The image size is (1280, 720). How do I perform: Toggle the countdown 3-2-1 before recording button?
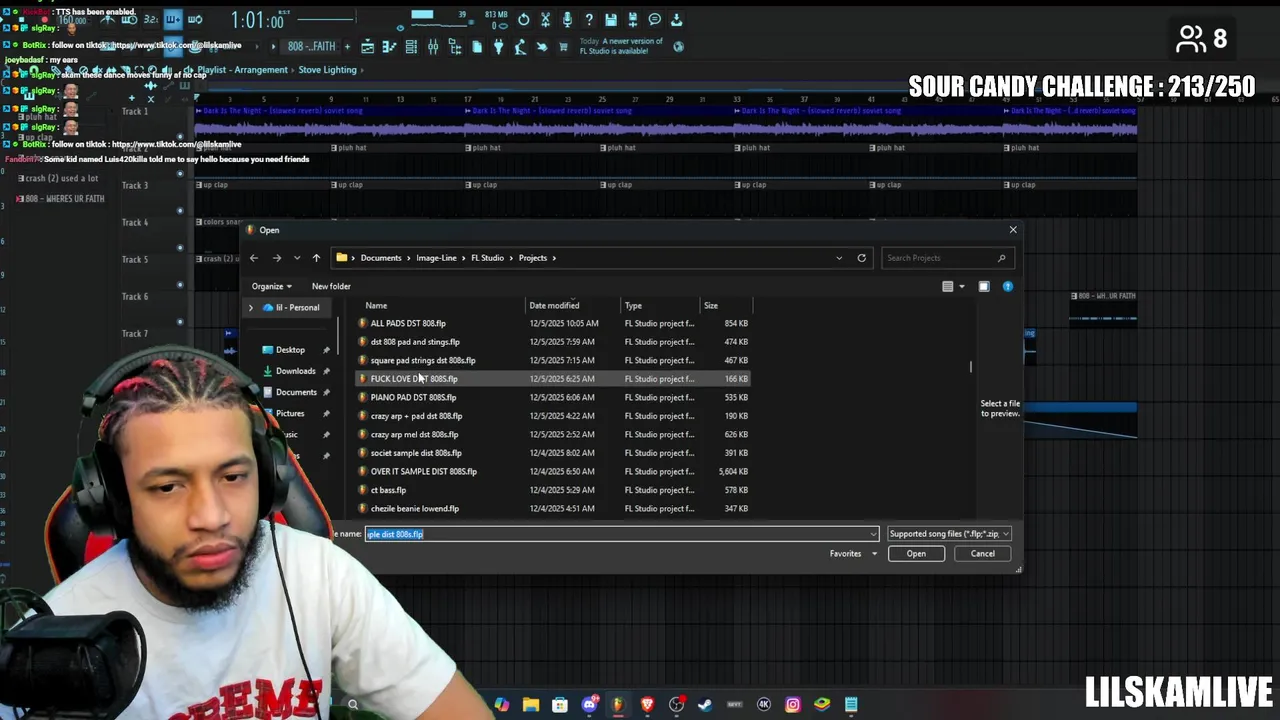(x=151, y=19)
